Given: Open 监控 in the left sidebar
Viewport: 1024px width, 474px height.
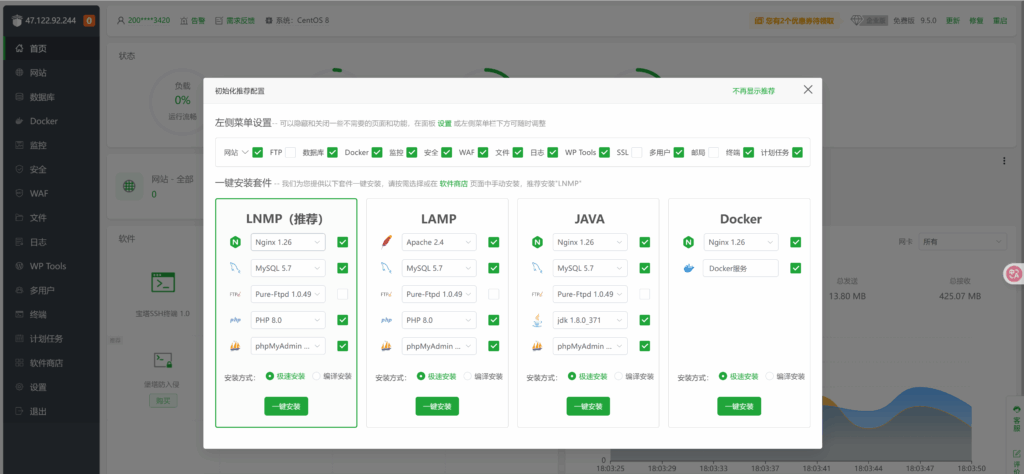Looking at the screenshot, I should pos(51,145).
